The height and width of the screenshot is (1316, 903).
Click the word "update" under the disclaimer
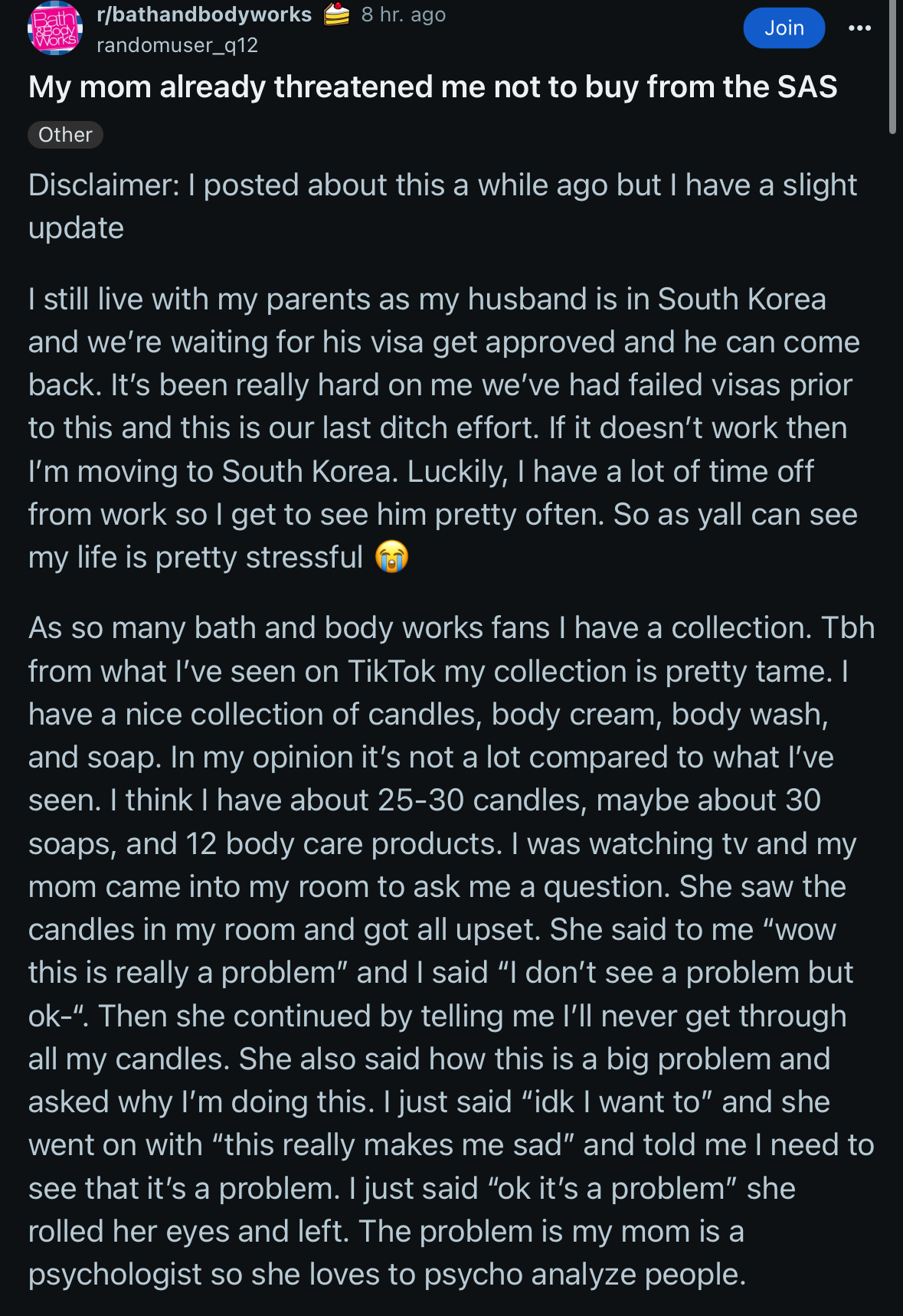point(76,229)
